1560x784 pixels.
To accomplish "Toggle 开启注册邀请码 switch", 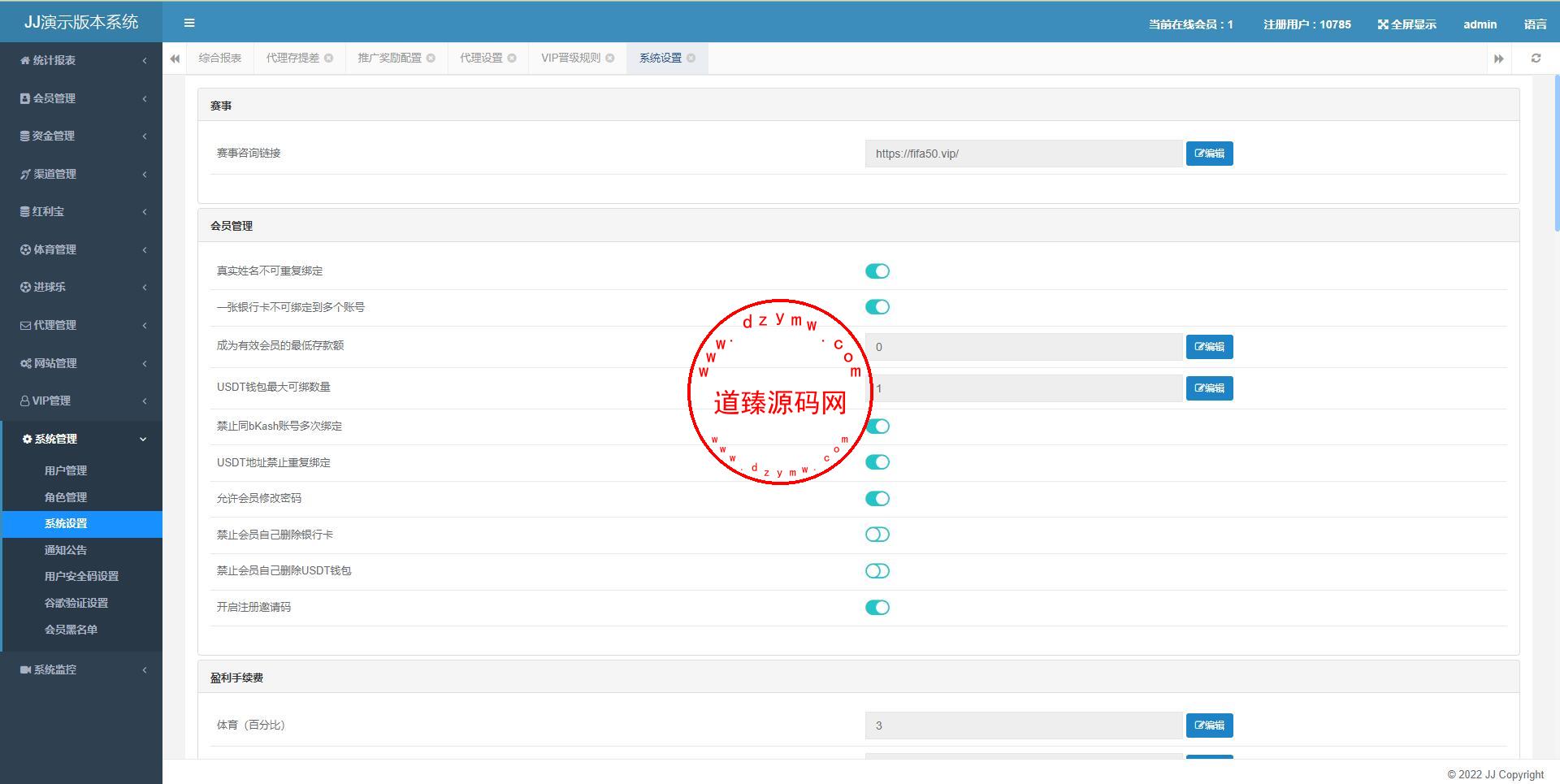I will [877, 608].
